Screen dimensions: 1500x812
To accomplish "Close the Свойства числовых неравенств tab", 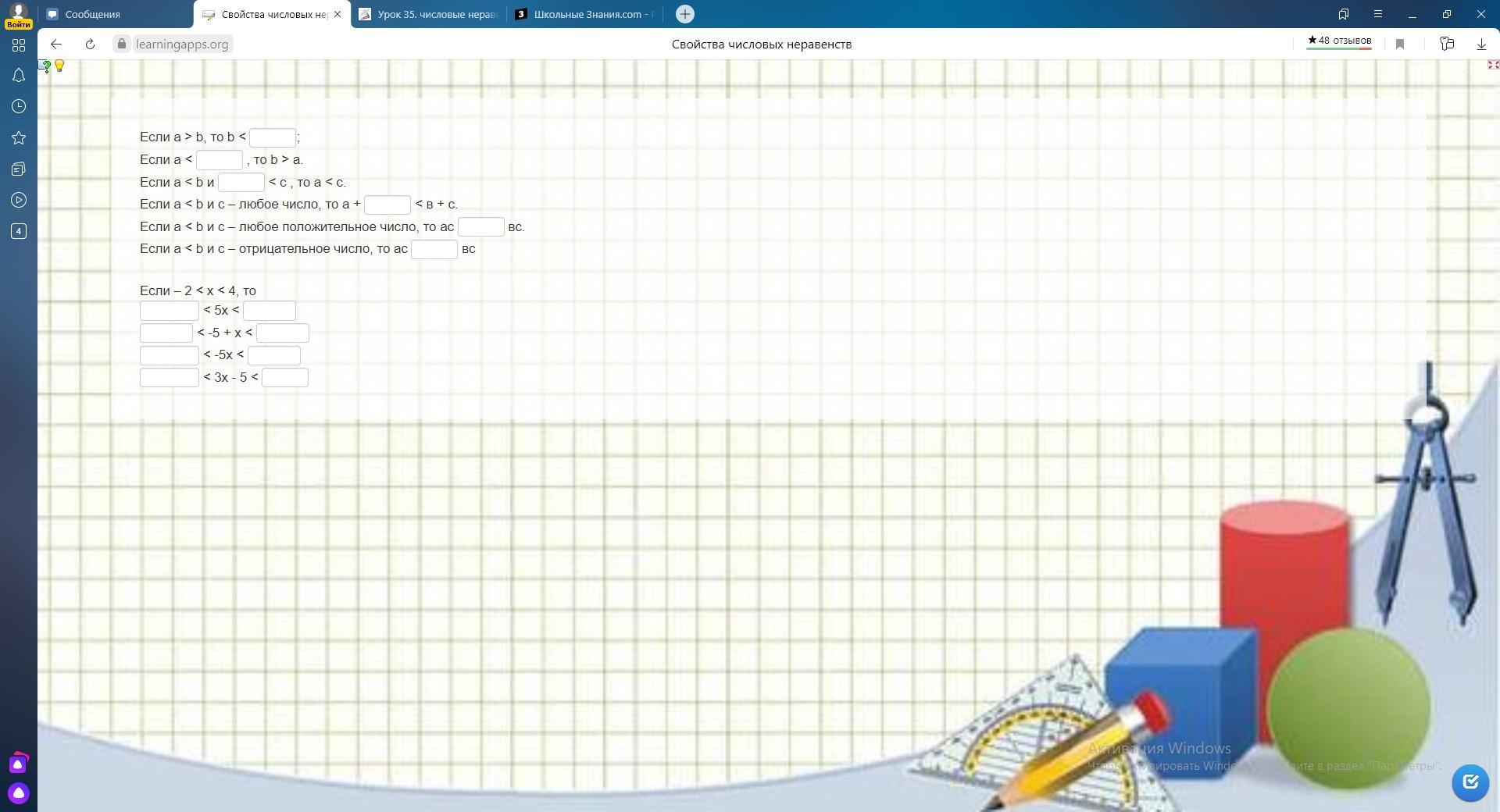I will (337, 14).
